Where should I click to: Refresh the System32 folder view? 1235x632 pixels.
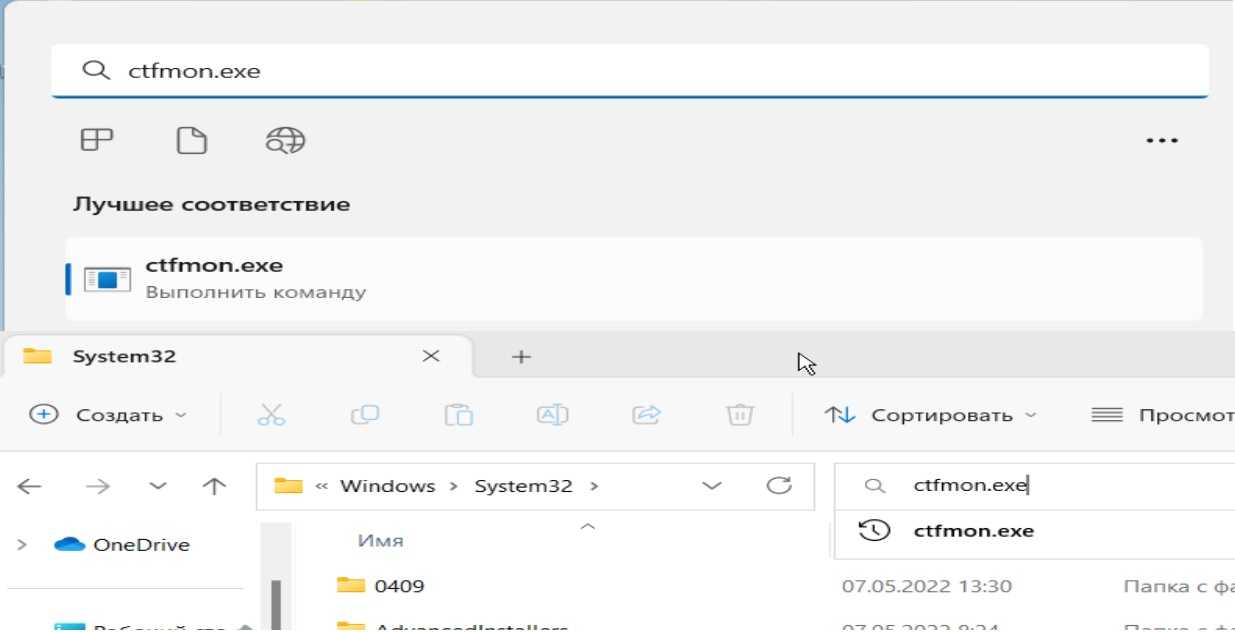[x=778, y=486]
